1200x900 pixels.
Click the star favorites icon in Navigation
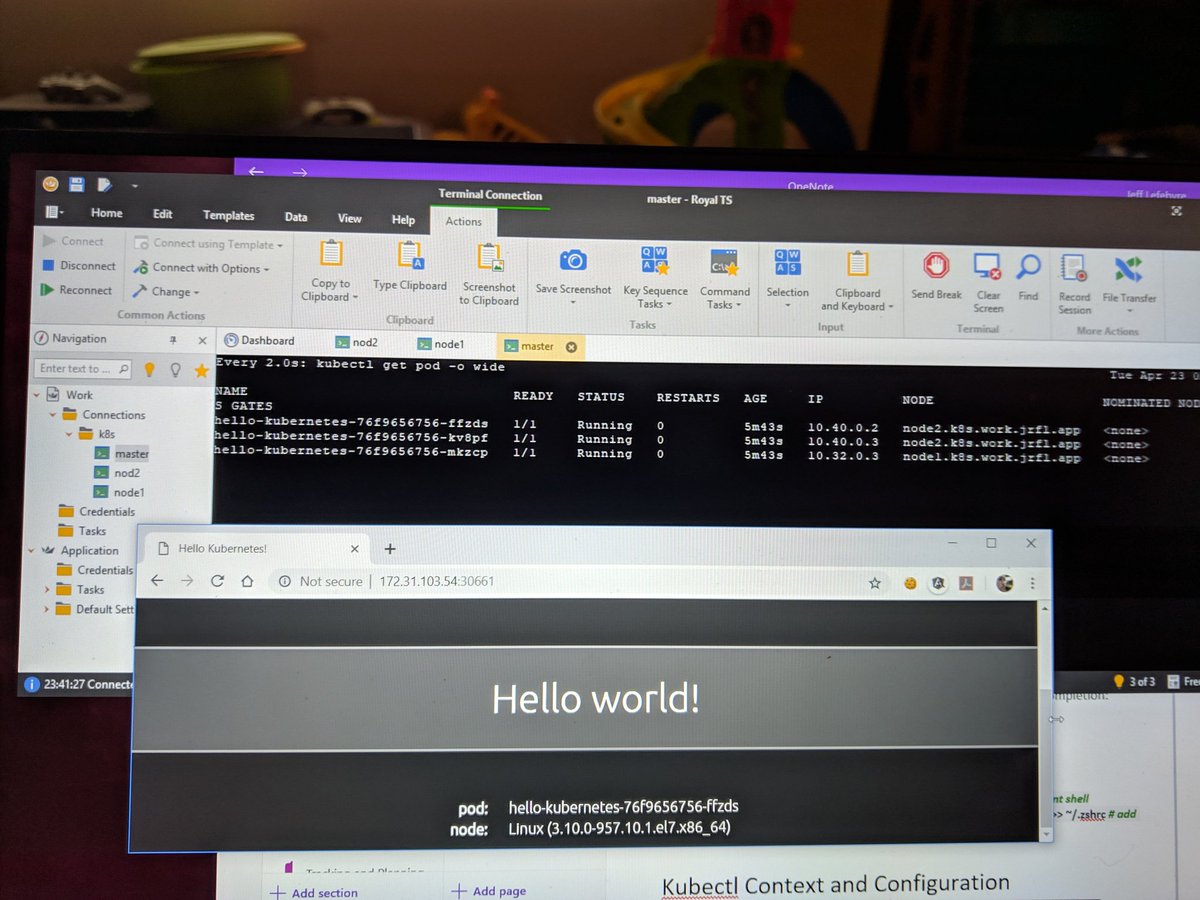coord(201,370)
